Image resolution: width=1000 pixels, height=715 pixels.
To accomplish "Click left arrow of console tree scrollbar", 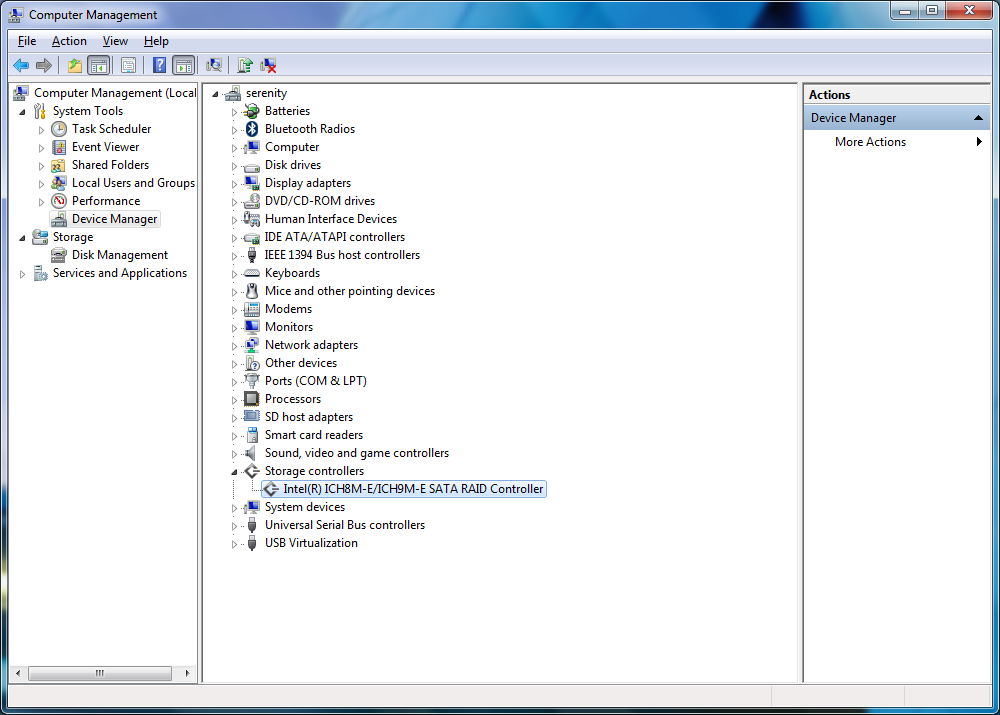I will click(18, 674).
